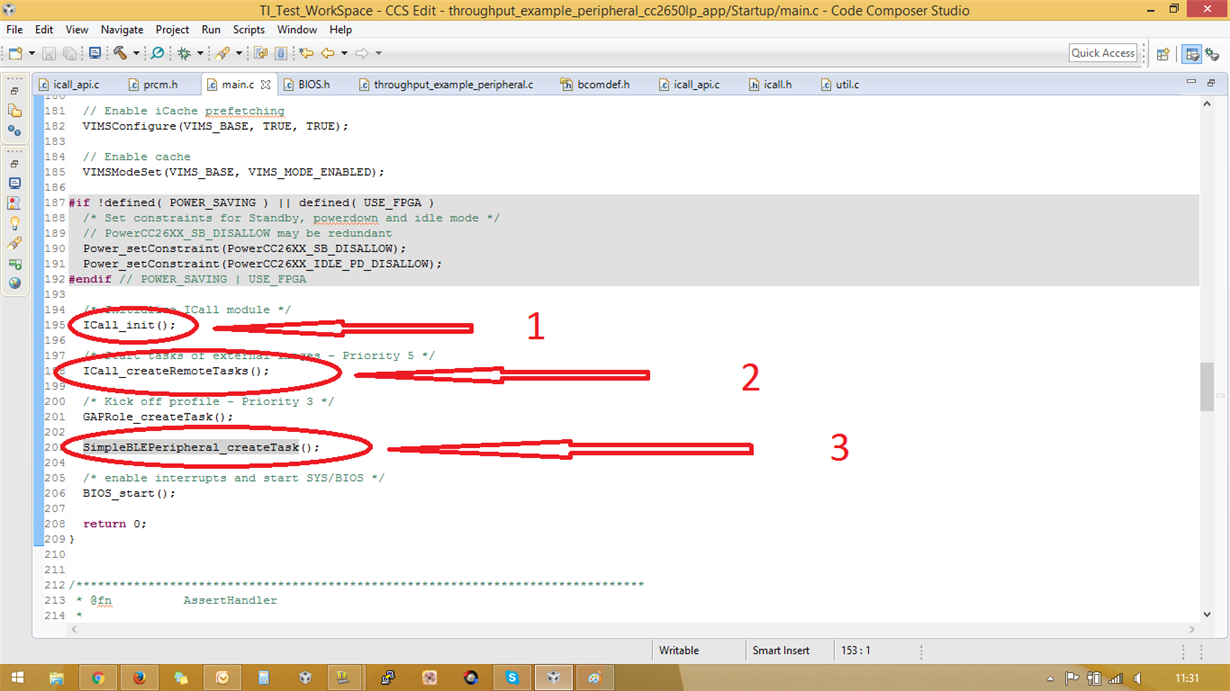
Task: Close the main.c editor tab
Action: pyautogui.click(x=265, y=85)
